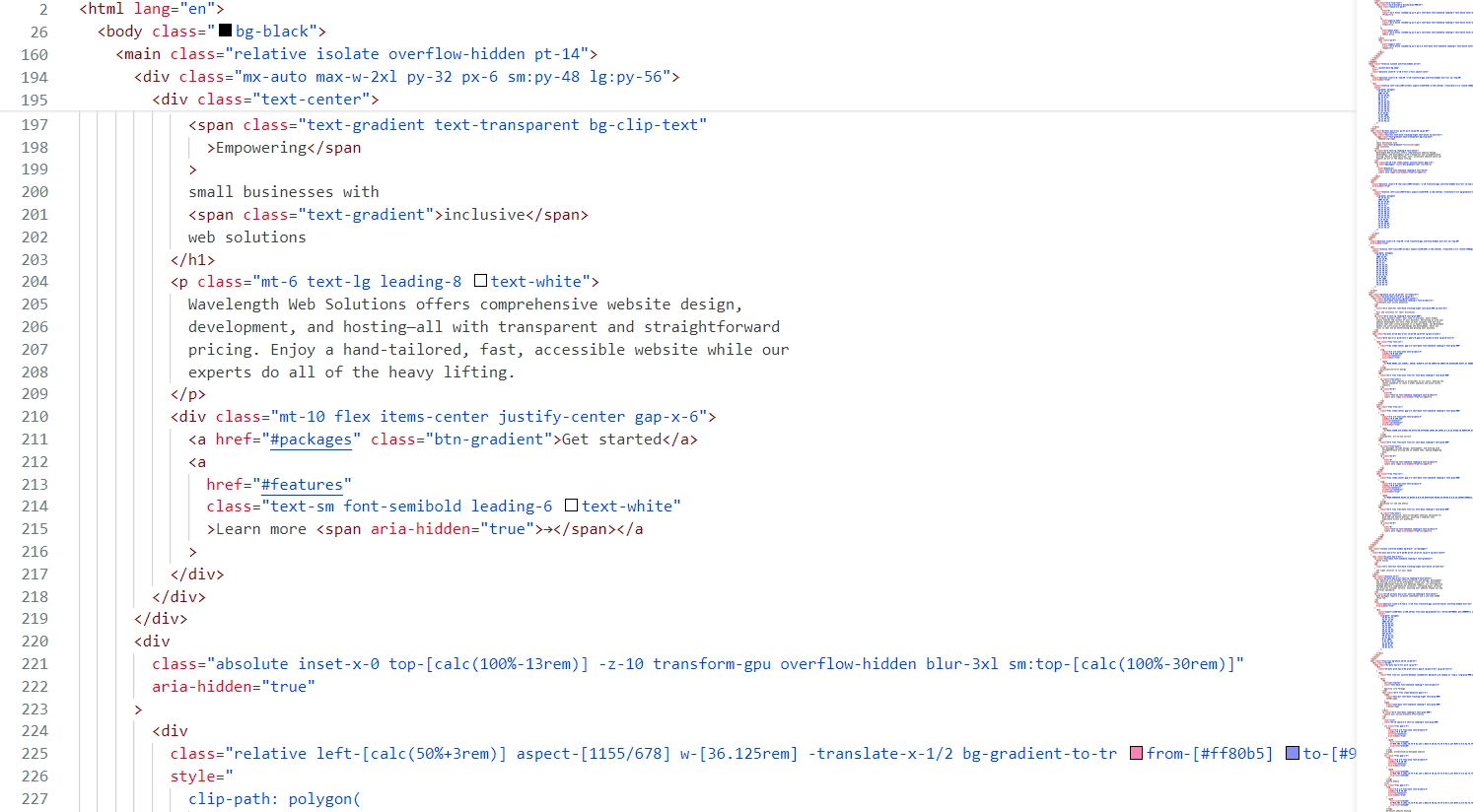Click the minimap code overview
1473x812 pixels.
tap(1414, 394)
